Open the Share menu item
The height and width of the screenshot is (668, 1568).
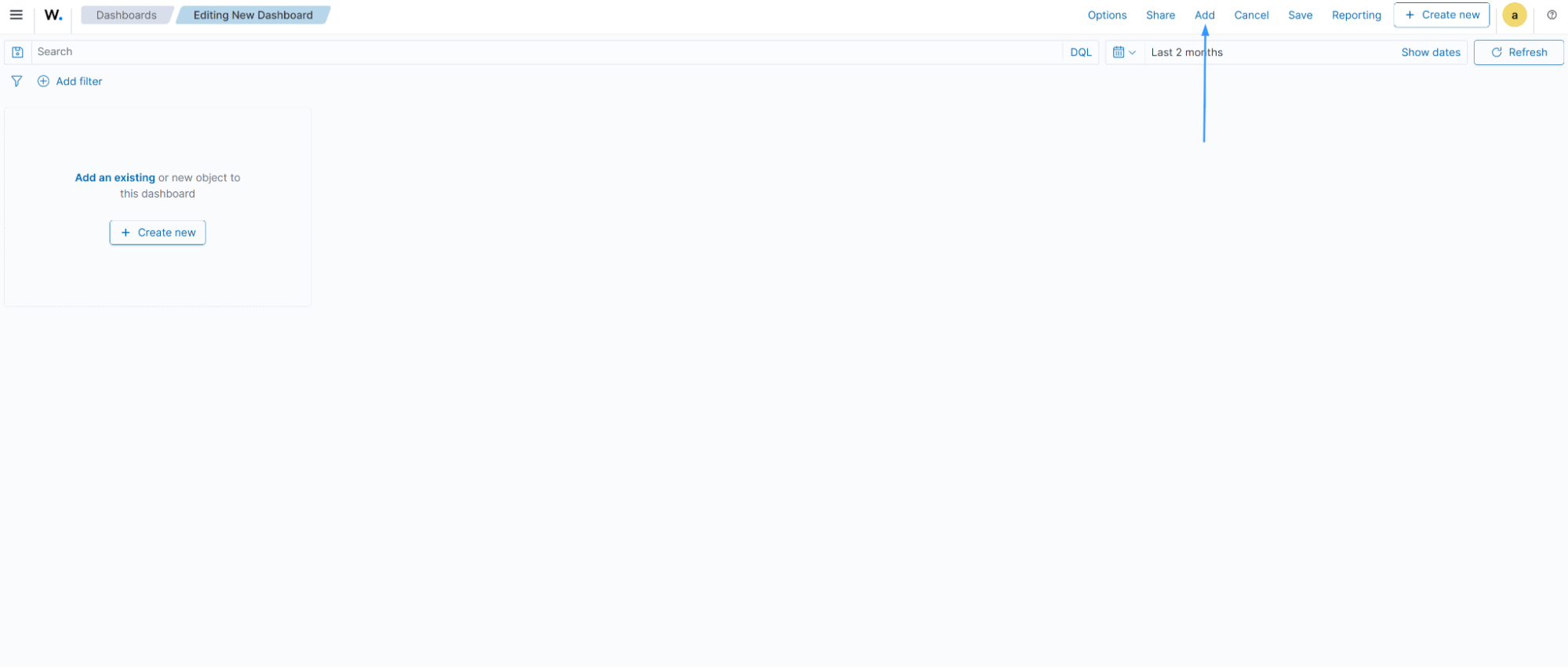[x=1160, y=15]
